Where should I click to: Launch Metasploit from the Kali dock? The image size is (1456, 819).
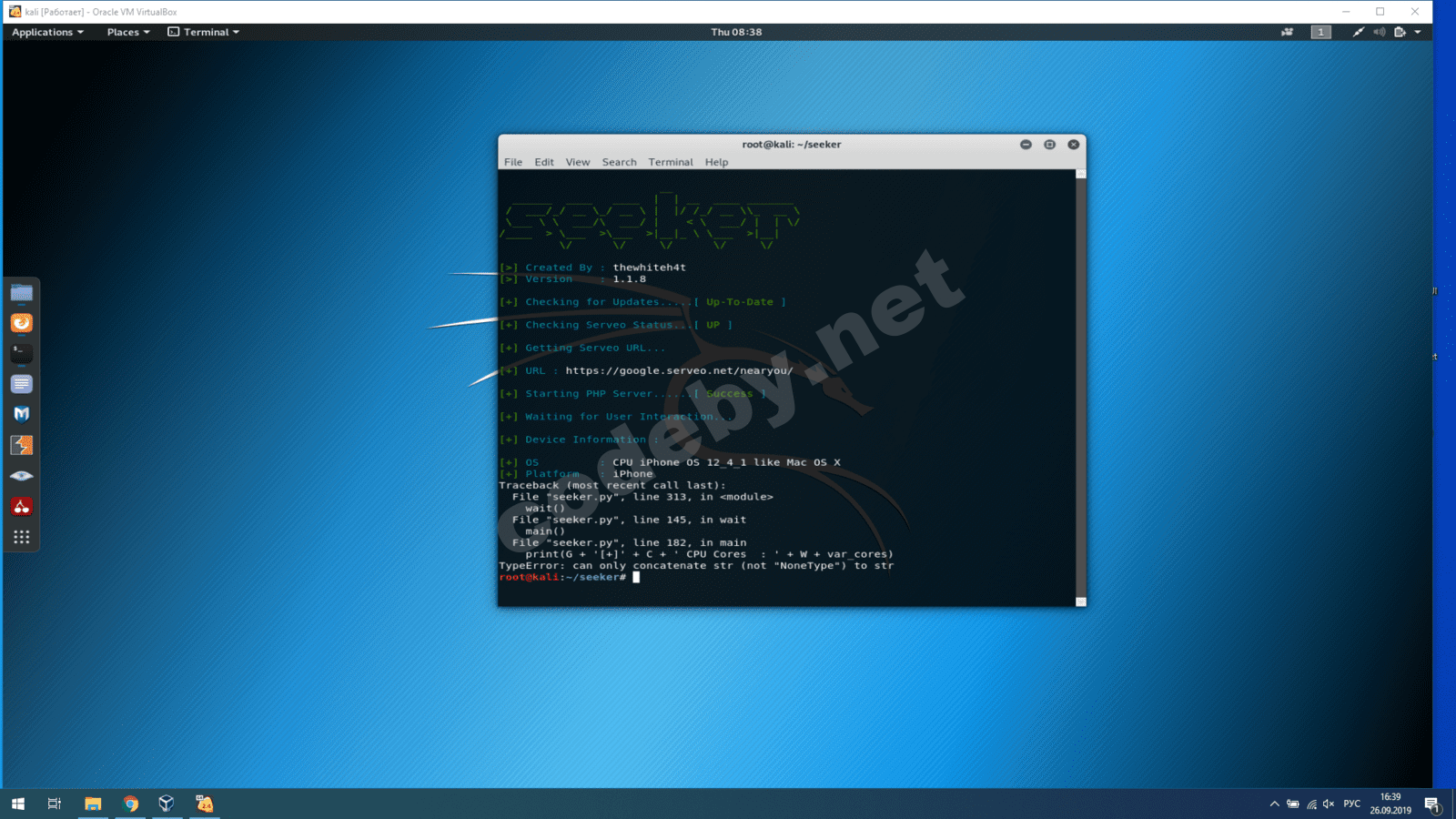coord(22,414)
